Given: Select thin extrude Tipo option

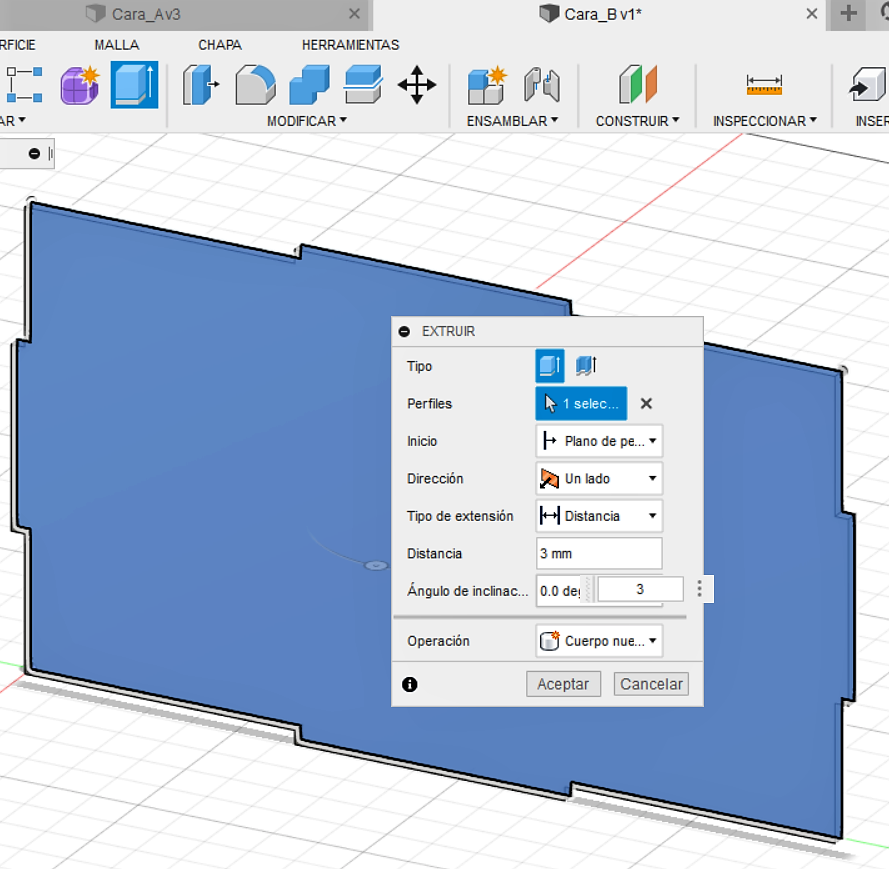Looking at the screenshot, I should pos(586,366).
